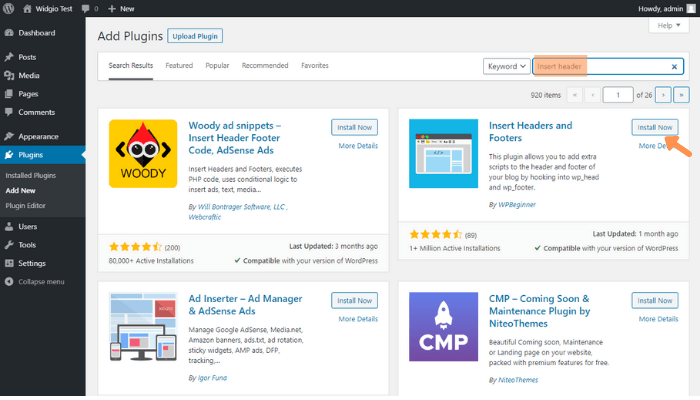The image size is (700, 400).
Task: Open Igor Funa author link
Action: tap(212, 378)
